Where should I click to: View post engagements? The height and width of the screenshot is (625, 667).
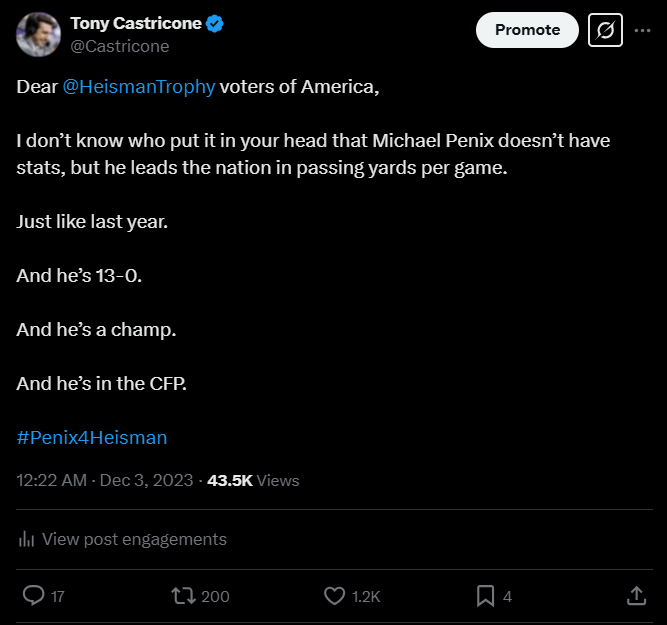(134, 539)
